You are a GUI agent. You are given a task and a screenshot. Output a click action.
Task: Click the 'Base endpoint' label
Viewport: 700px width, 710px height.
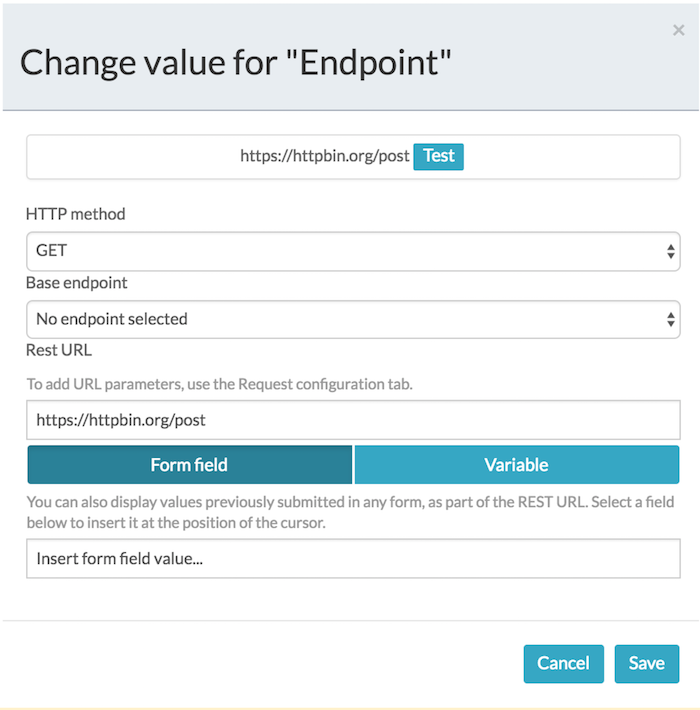tap(77, 283)
